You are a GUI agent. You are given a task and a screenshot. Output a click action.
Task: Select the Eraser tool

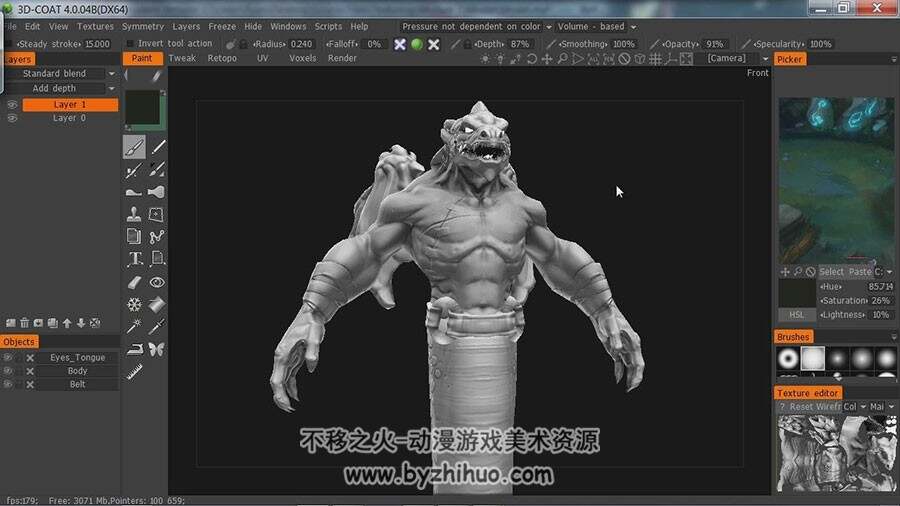[x=134, y=282]
